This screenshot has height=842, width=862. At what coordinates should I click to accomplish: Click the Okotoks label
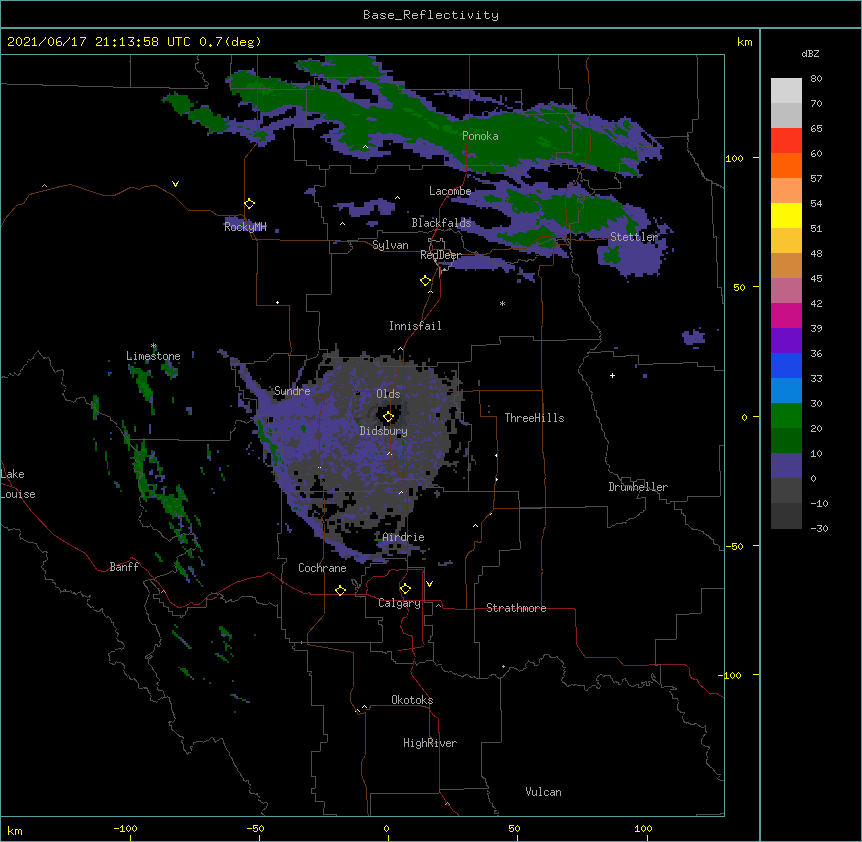click(412, 700)
